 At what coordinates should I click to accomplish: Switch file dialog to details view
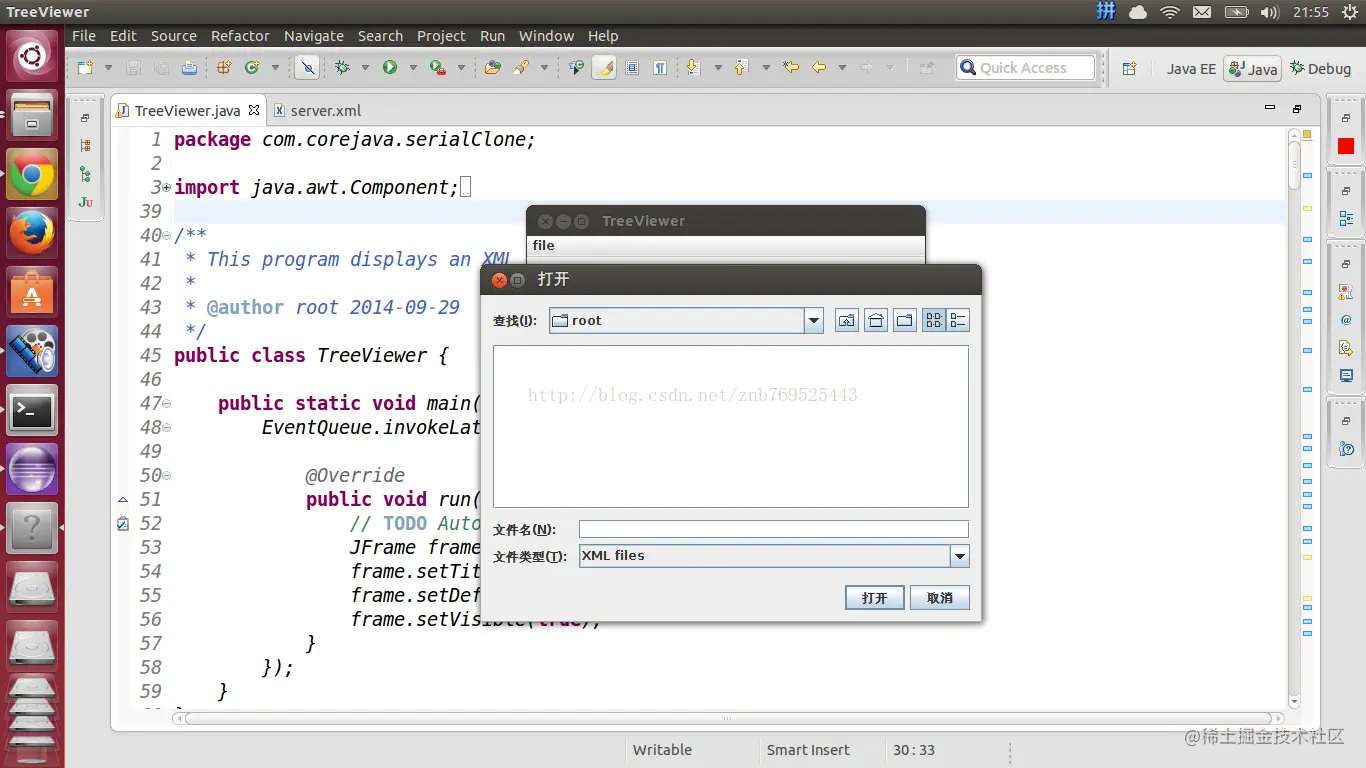958,321
